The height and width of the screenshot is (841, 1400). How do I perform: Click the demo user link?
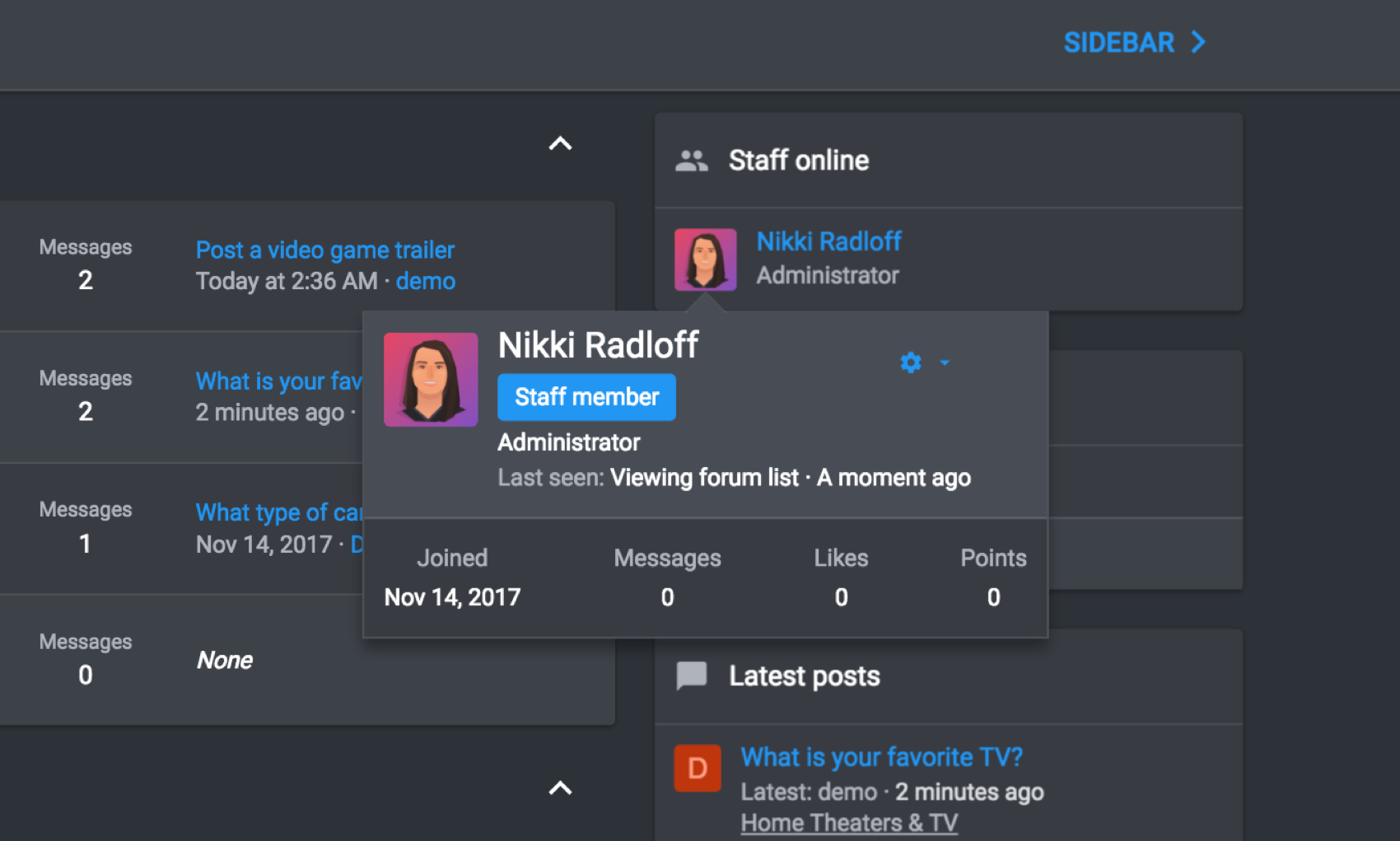(425, 281)
